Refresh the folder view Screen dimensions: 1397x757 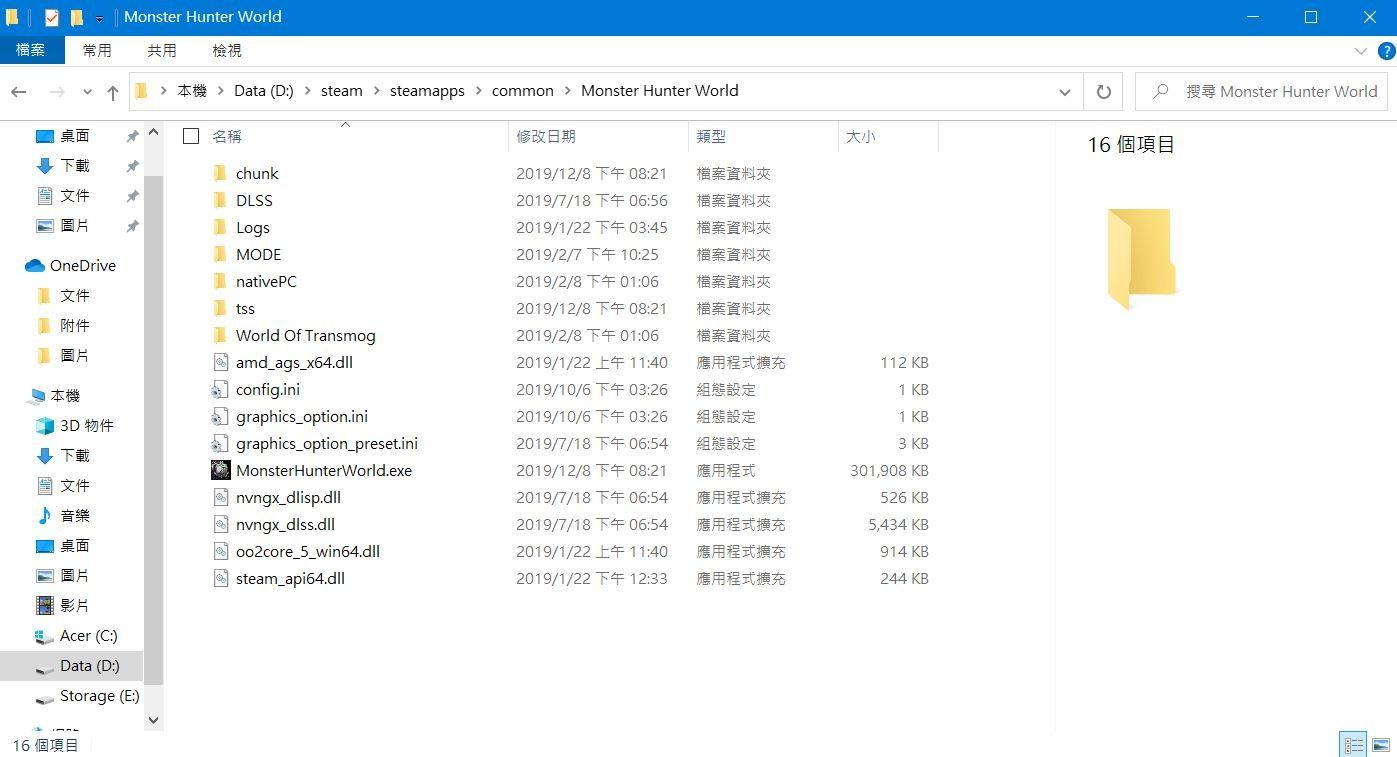(1102, 91)
